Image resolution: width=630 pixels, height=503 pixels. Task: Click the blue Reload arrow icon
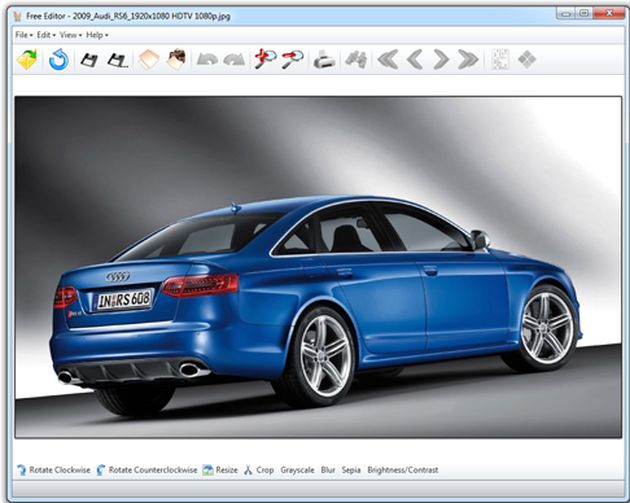click(59, 59)
